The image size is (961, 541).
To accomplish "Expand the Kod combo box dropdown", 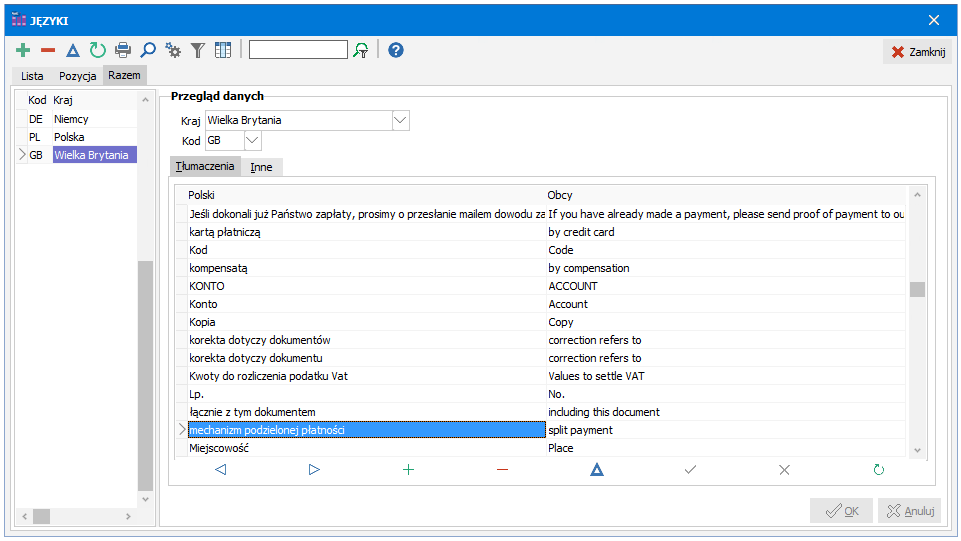I will pyautogui.click(x=252, y=140).
